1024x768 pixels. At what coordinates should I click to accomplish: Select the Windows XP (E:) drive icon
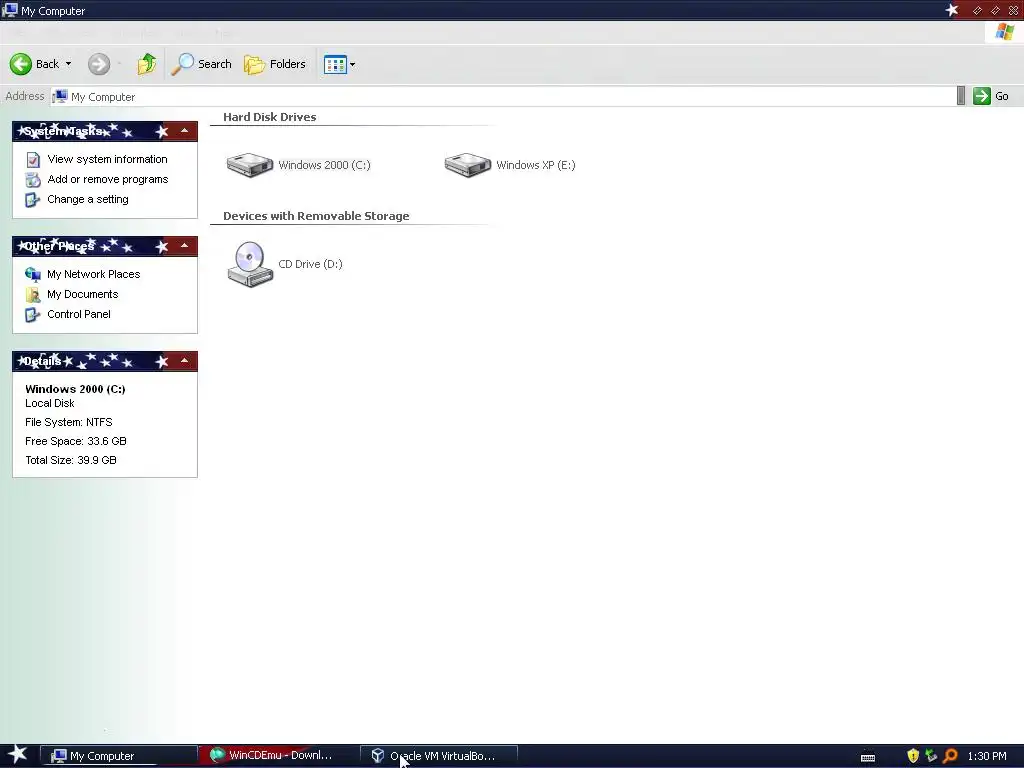pyautogui.click(x=468, y=165)
